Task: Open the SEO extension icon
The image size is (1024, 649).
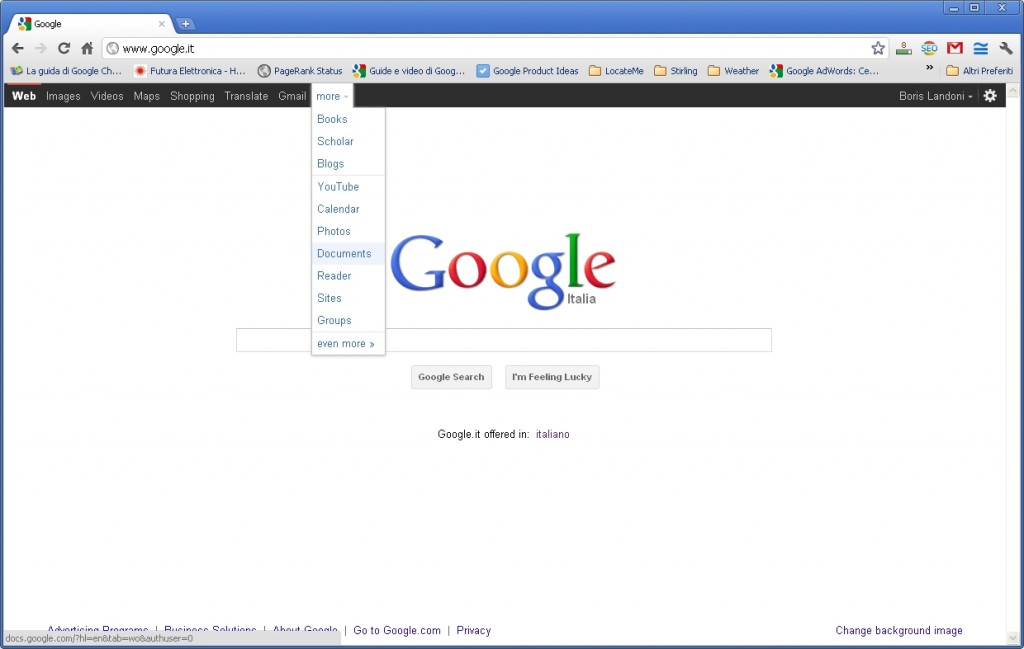Action: coord(929,47)
